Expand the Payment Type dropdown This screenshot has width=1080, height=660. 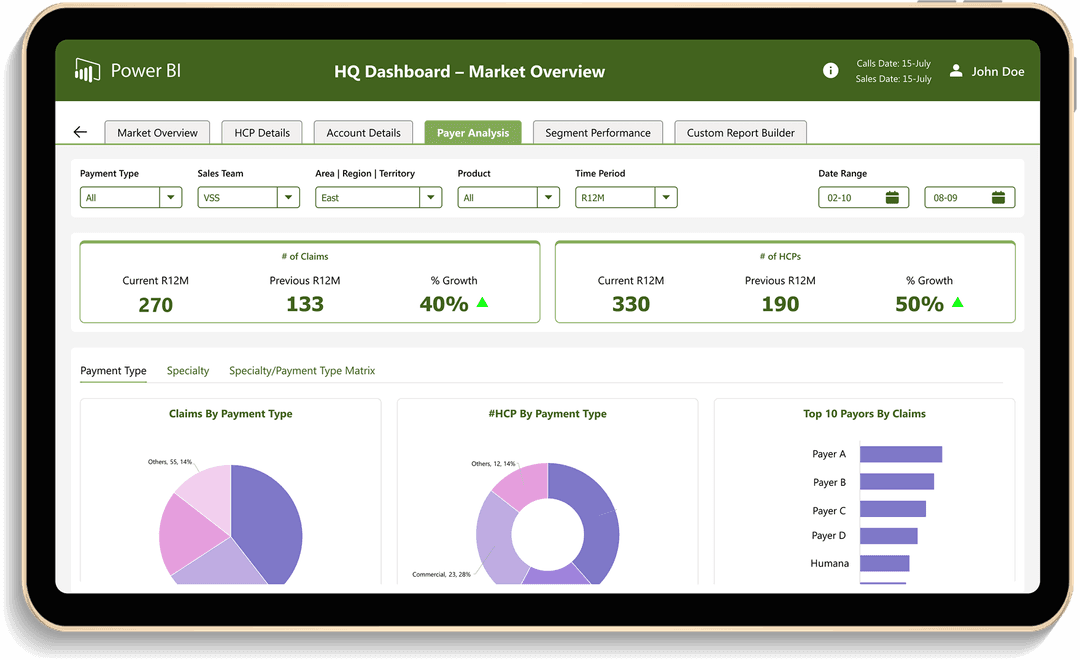click(x=171, y=198)
